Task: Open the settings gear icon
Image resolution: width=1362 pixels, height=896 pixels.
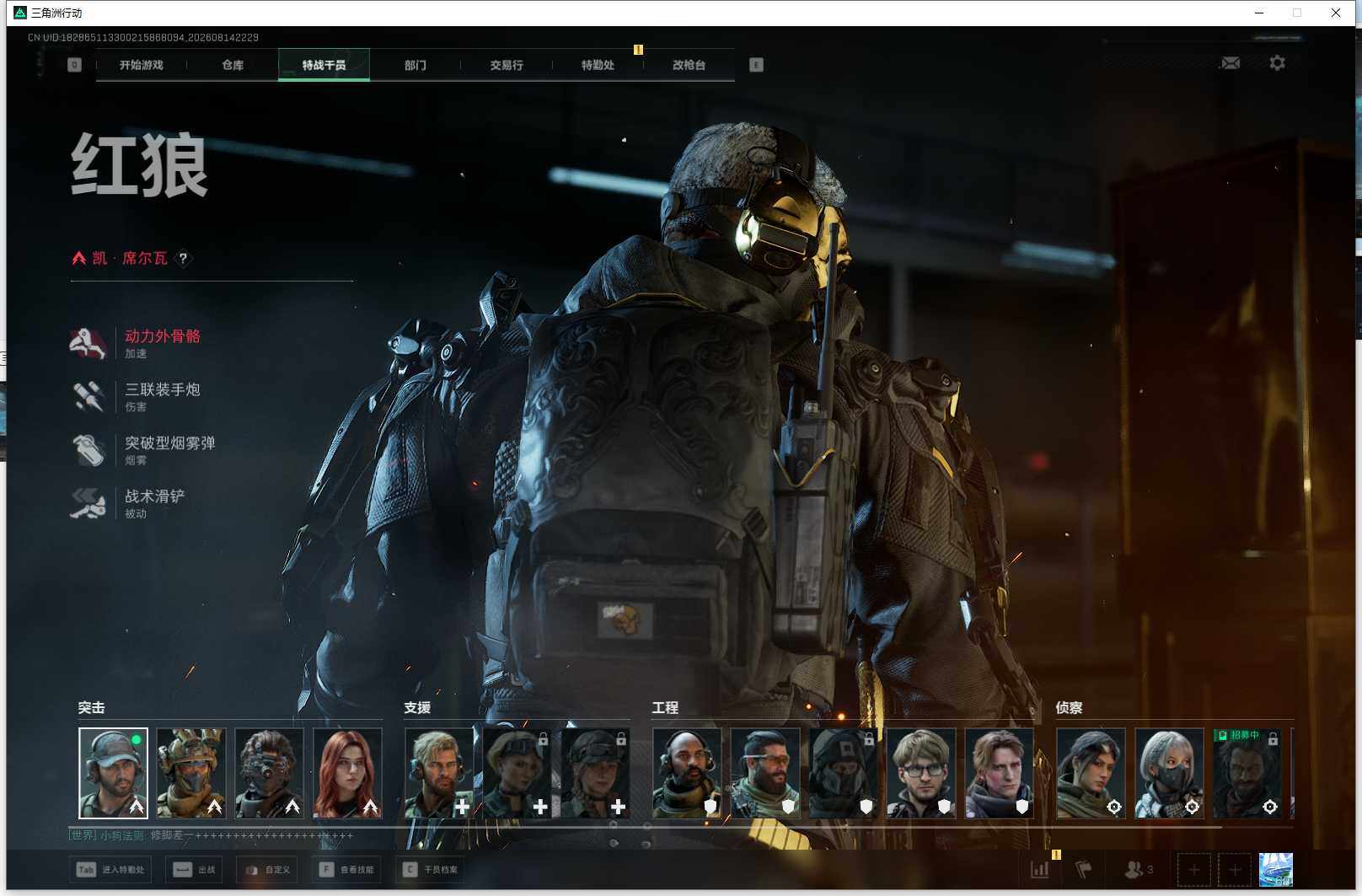Action: (1277, 63)
